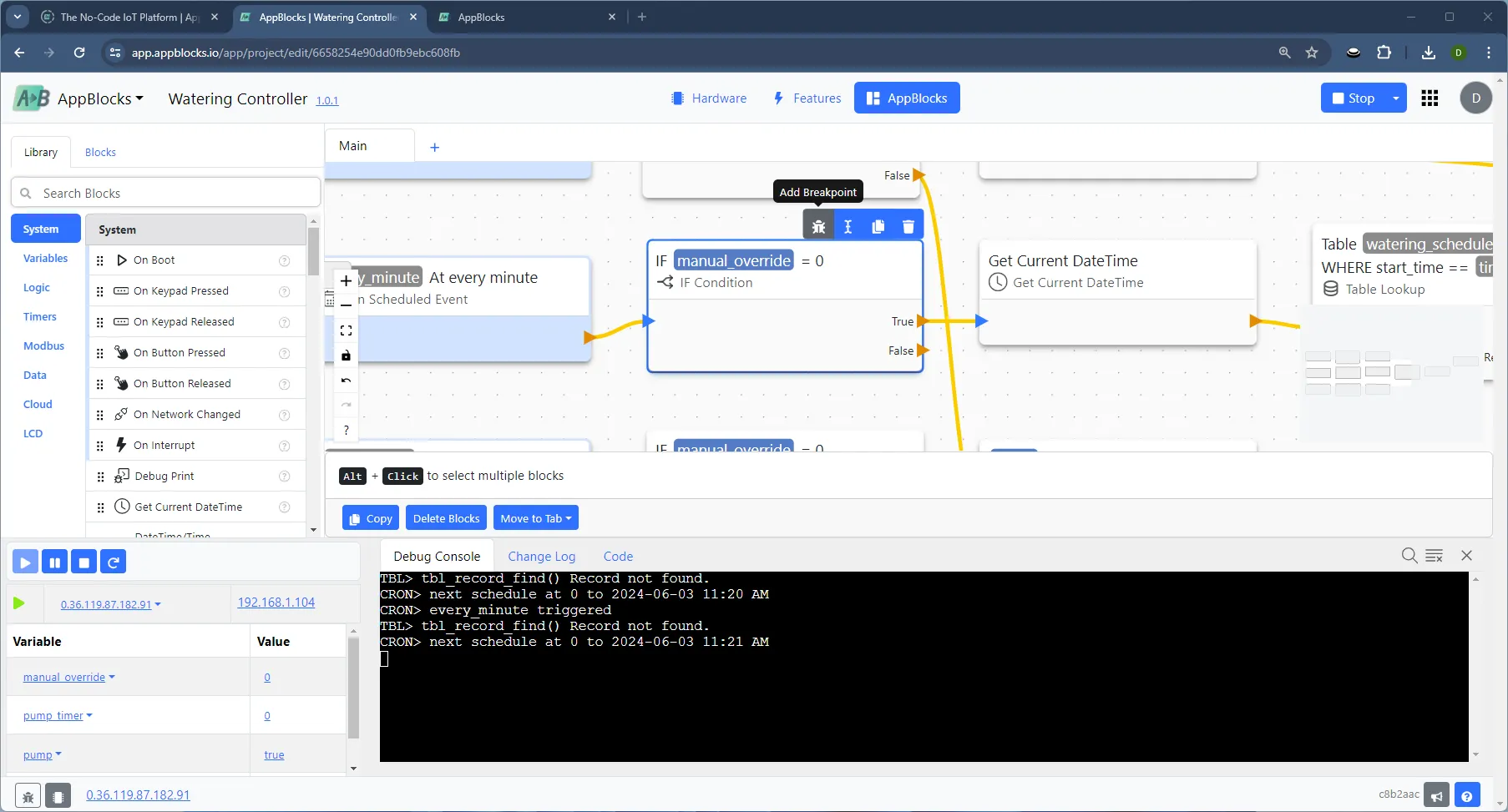Add a breakpoint using the bug icon
The height and width of the screenshot is (812, 1508).
click(x=818, y=226)
